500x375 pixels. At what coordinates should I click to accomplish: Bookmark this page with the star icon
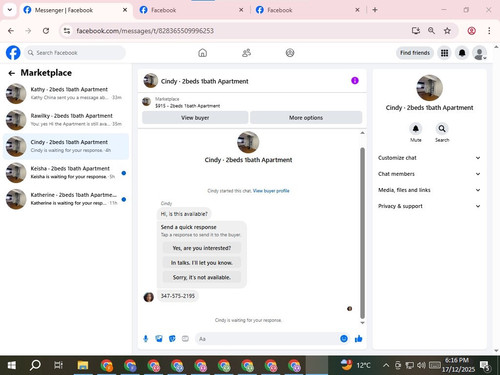pos(447,31)
